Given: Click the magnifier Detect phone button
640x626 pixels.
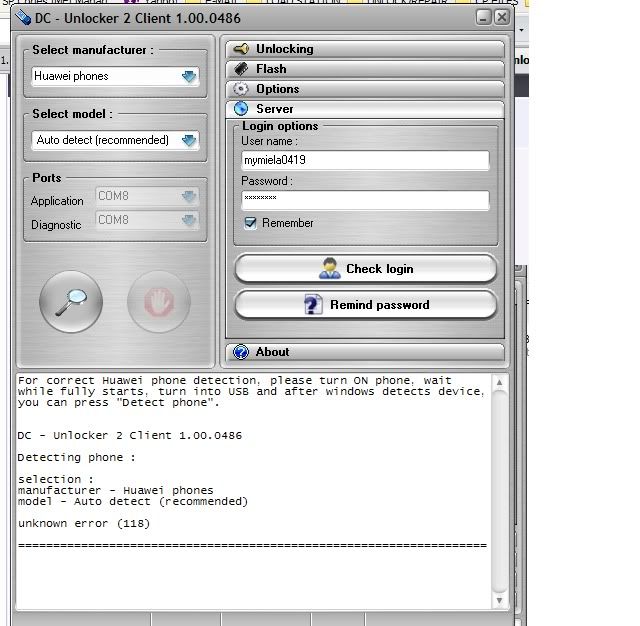Looking at the screenshot, I should click(71, 302).
